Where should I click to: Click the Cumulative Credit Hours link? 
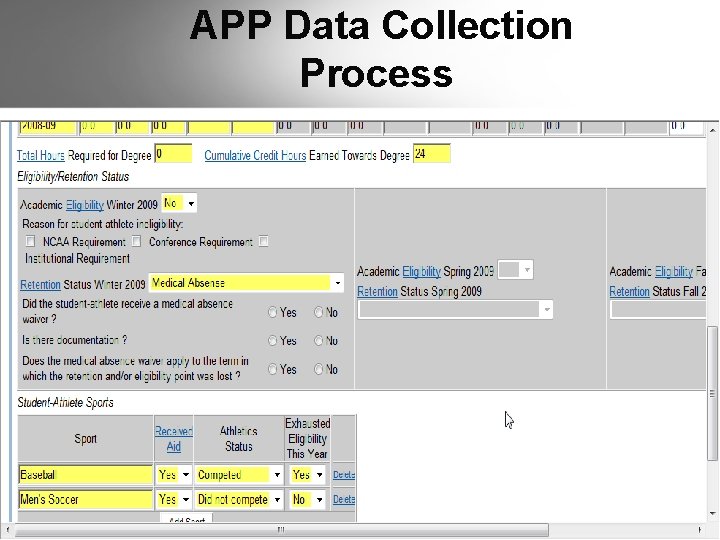click(x=255, y=156)
